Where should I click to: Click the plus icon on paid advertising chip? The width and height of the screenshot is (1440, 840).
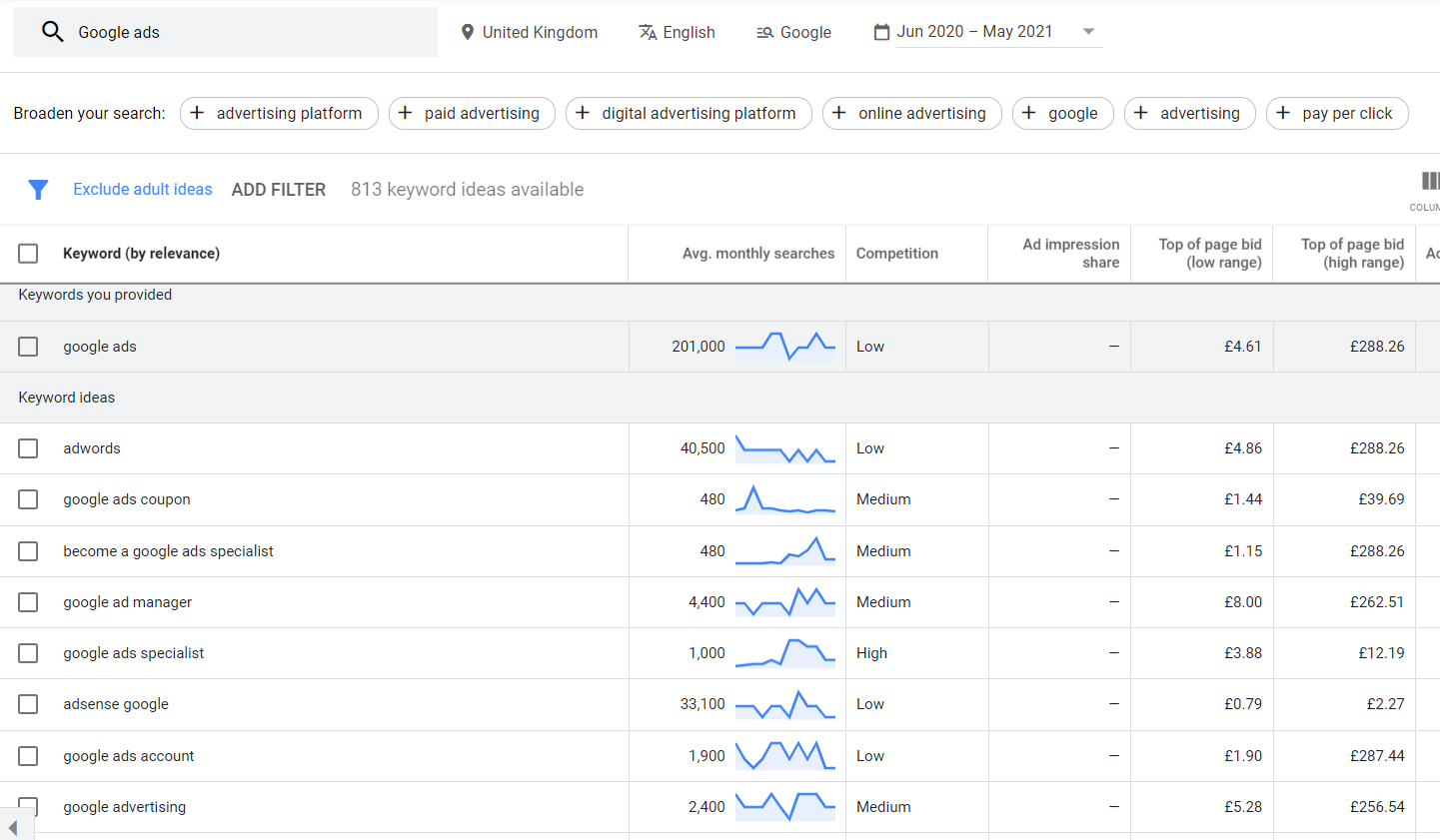pos(405,113)
